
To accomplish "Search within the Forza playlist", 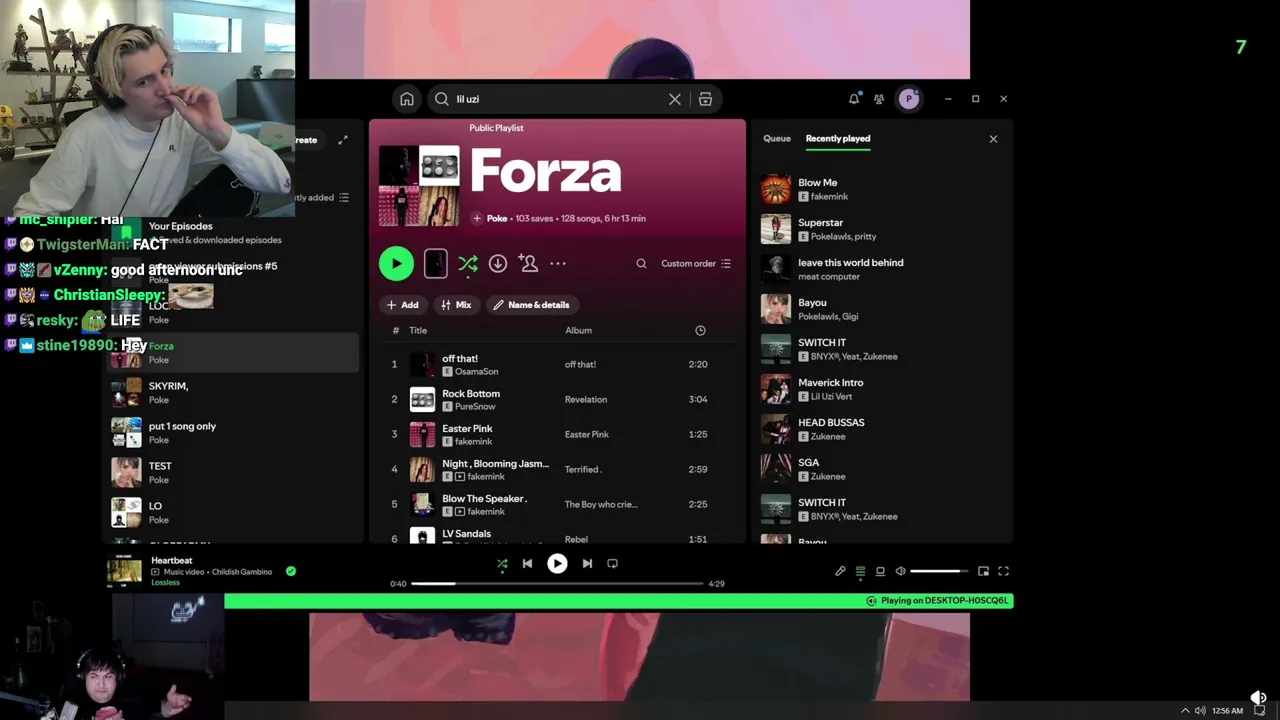I will (641, 263).
